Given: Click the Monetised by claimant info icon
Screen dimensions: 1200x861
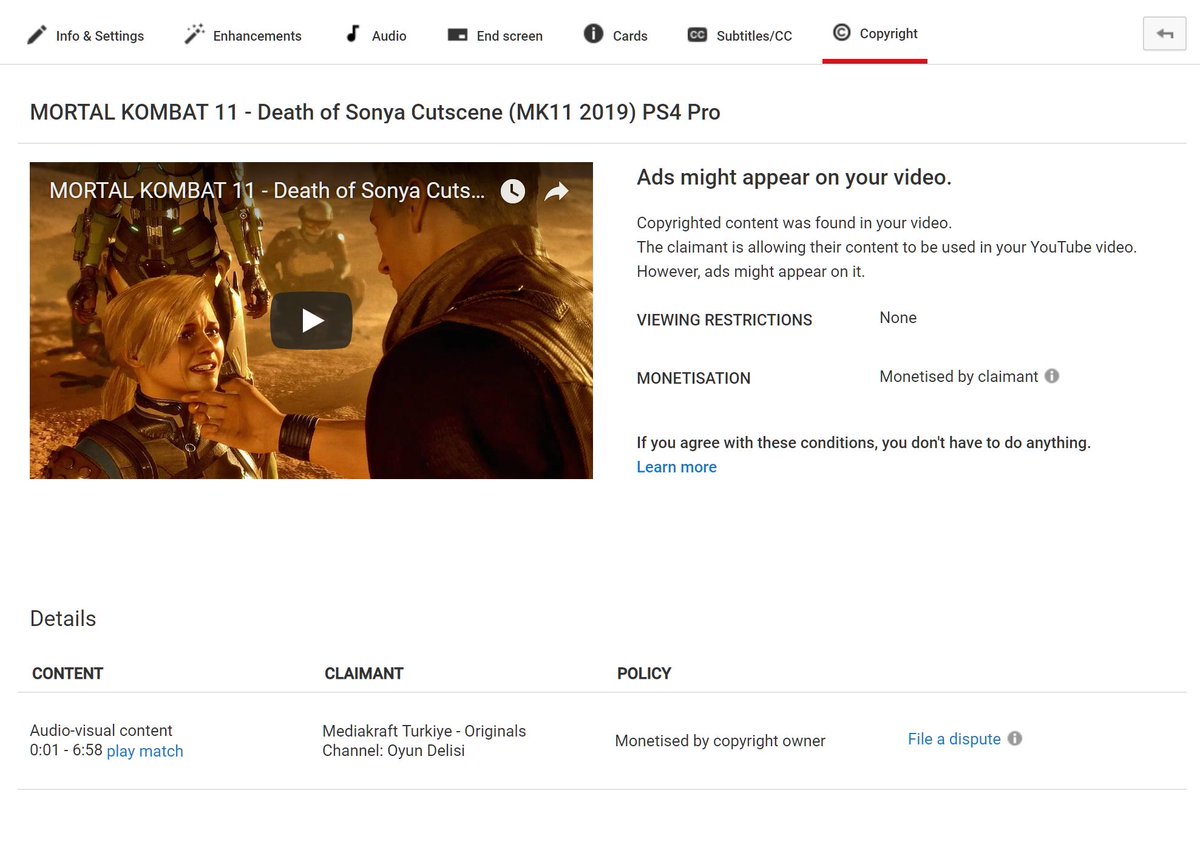Looking at the screenshot, I should tap(1052, 376).
